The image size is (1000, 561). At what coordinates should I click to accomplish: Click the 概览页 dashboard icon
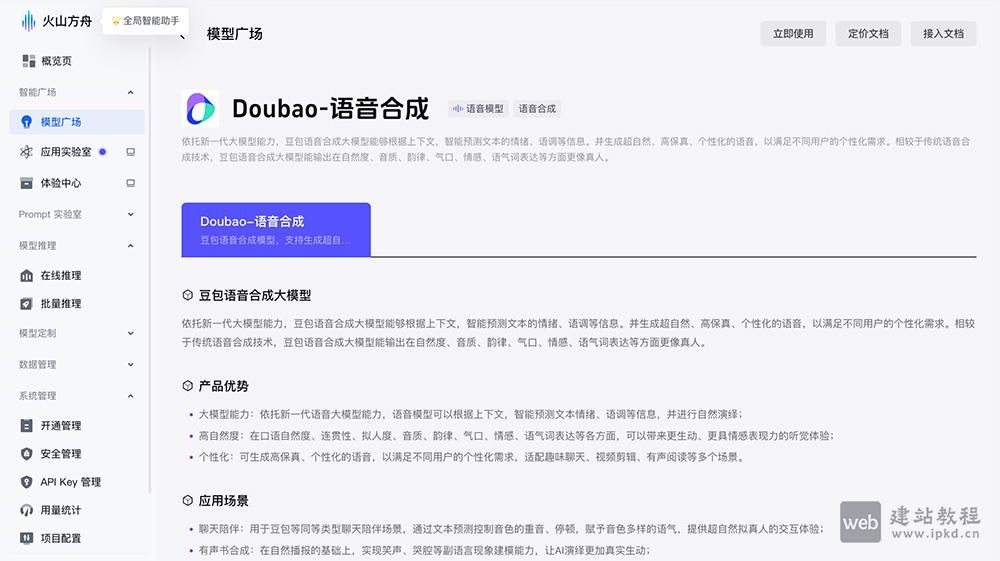click(x=29, y=61)
